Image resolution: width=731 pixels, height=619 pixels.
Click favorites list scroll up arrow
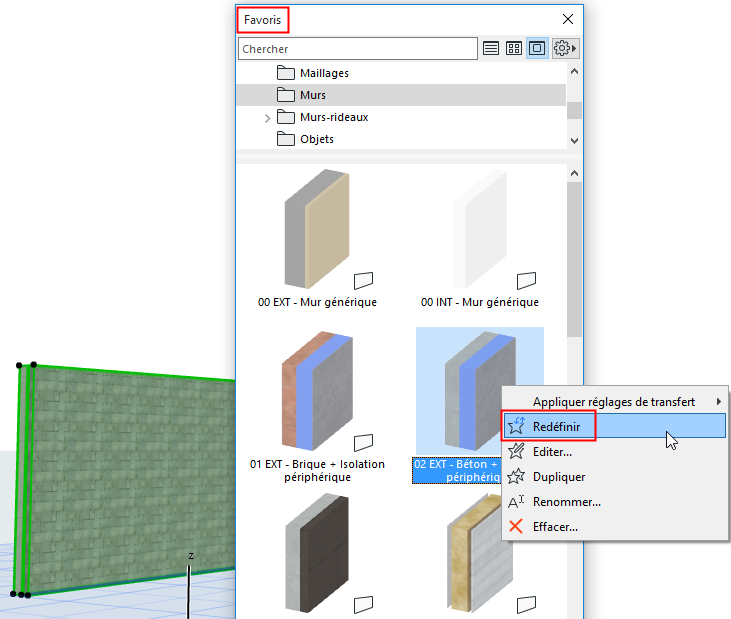coord(574,173)
